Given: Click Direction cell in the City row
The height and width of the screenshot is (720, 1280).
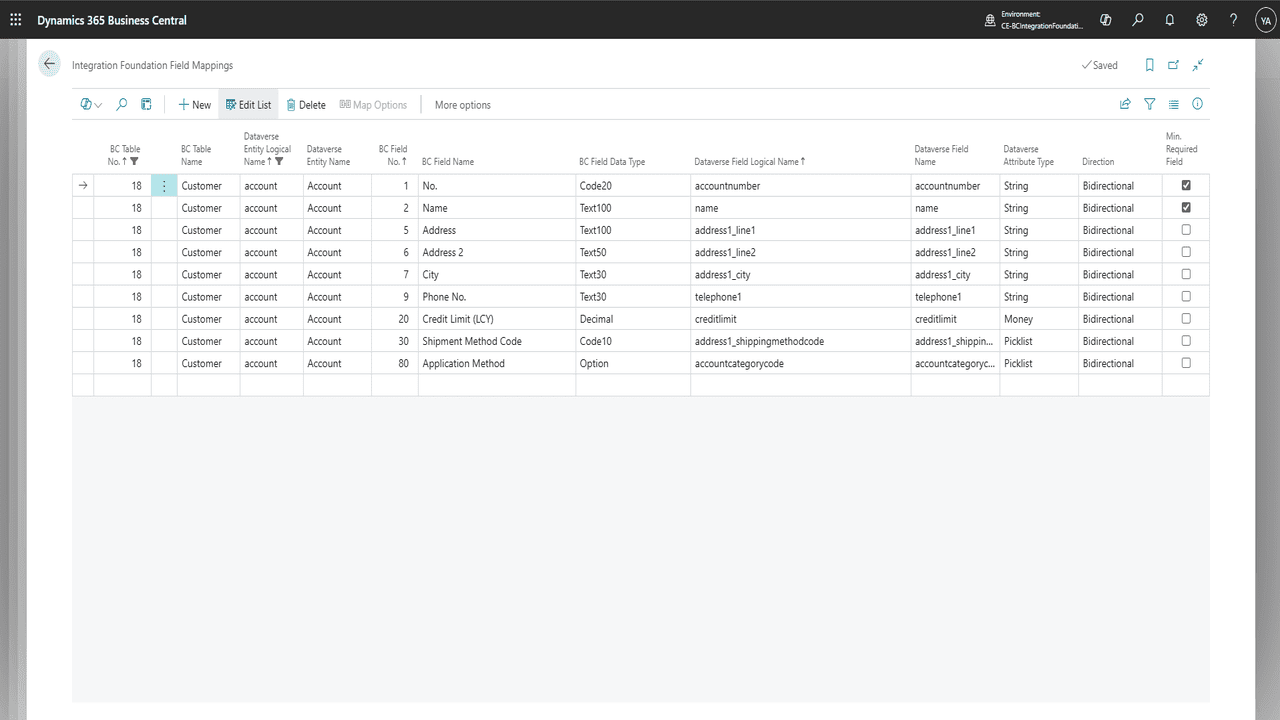Looking at the screenshot, I should (1120, 275).
